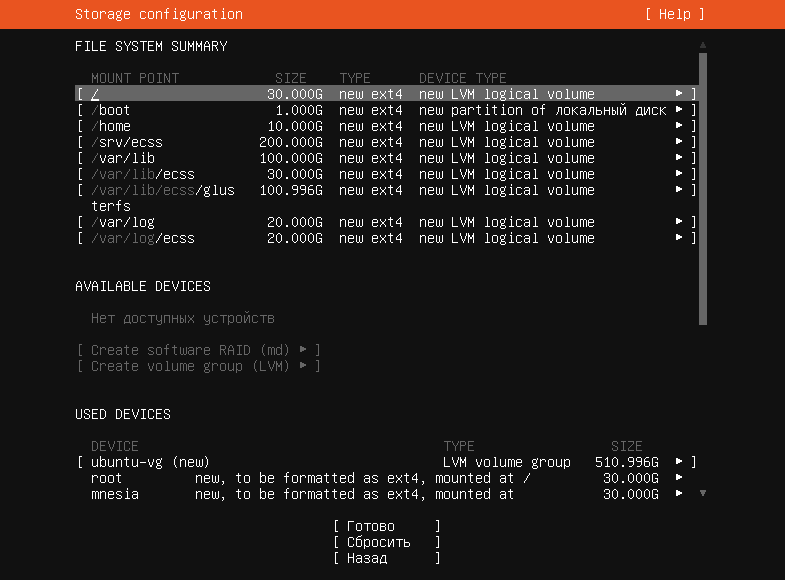Click arrow icon on /var/log/ecss row

[679, 238]
